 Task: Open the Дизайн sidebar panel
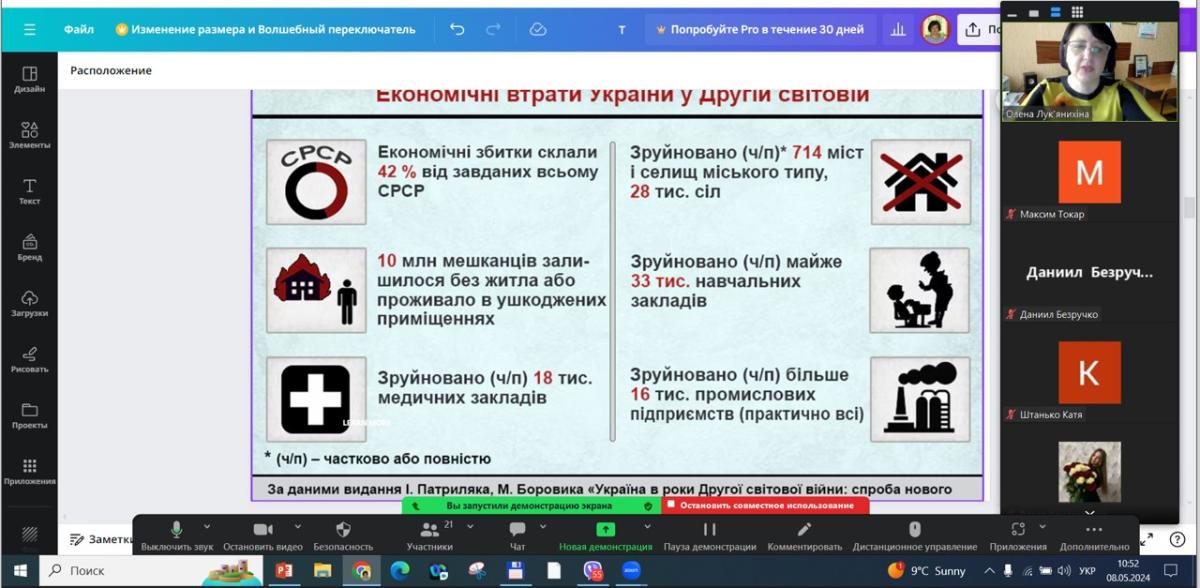pos(29,79)
